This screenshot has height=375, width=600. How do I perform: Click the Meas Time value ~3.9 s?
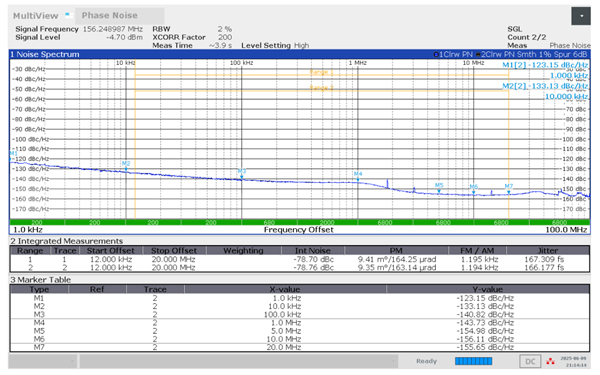coord(220,45)
